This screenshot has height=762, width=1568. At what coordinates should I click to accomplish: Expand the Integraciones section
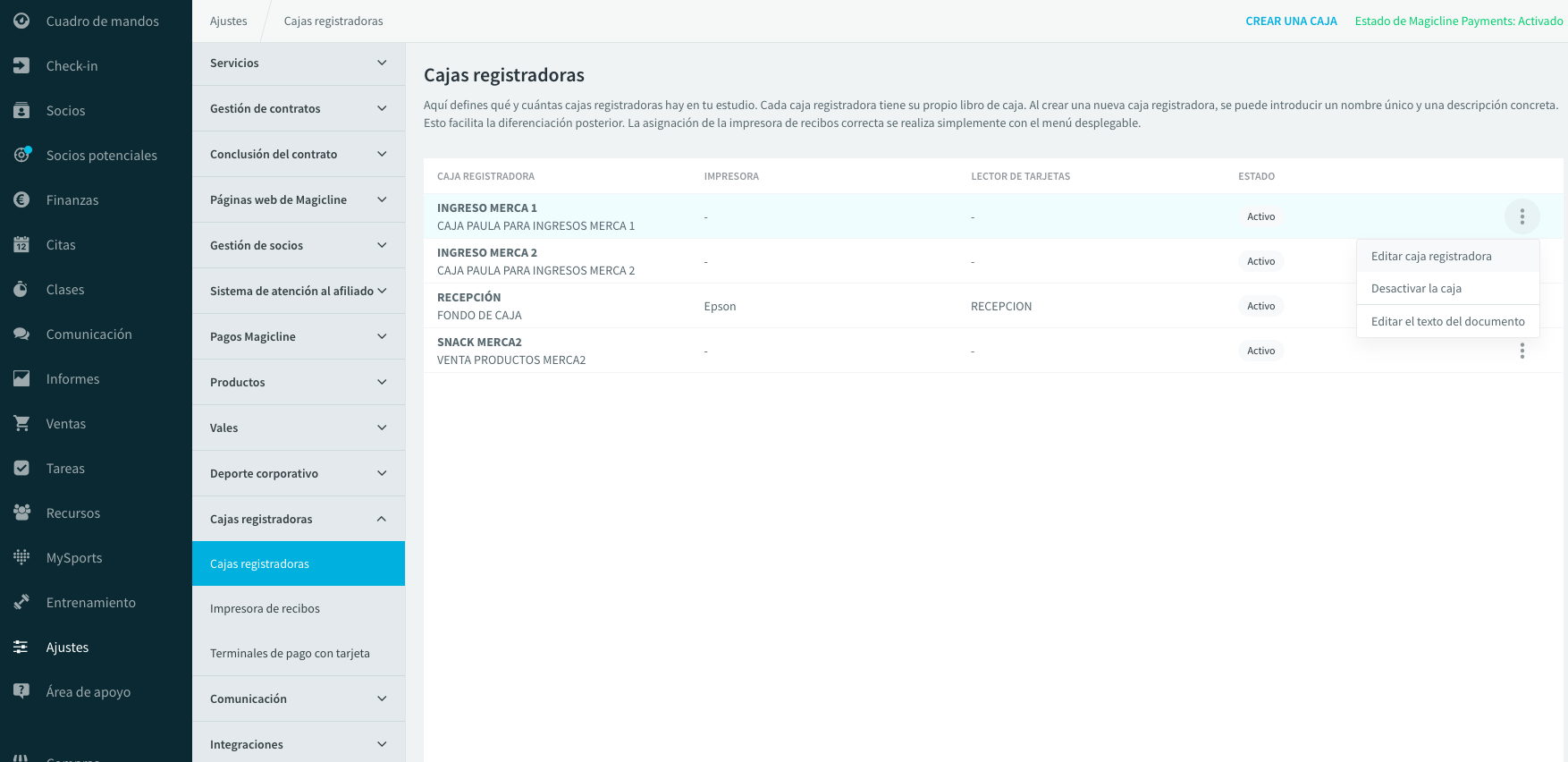point(299,744)
